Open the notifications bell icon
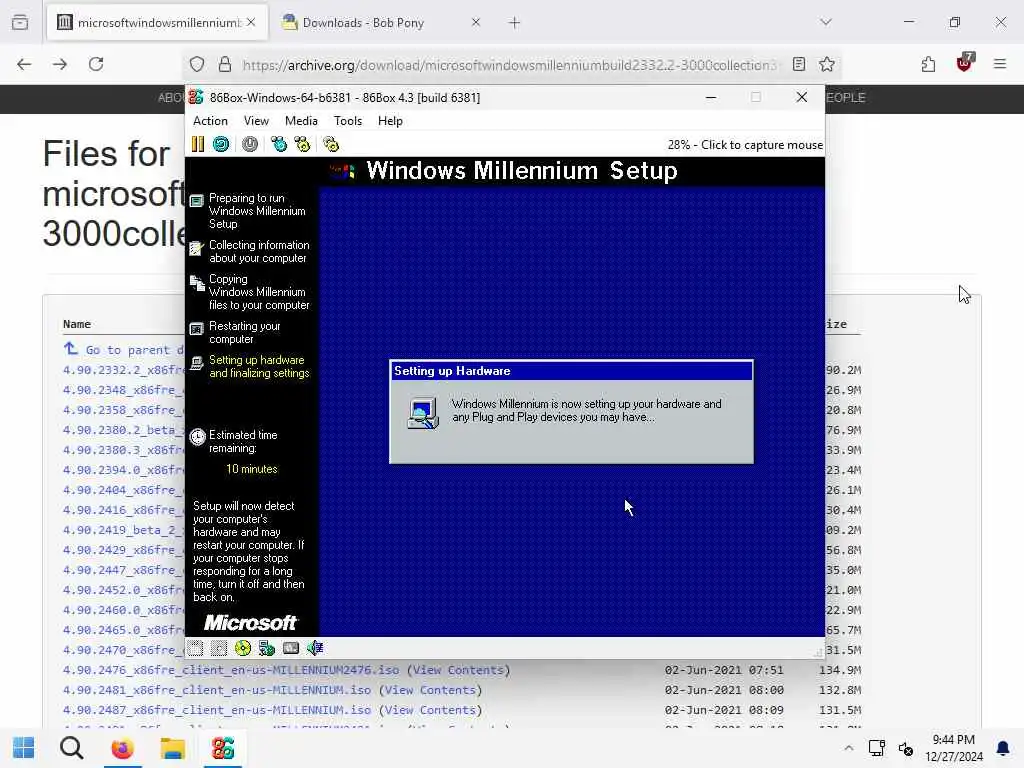The width and height of the screenshot is (1024, 768). [x=1003, y=748]
